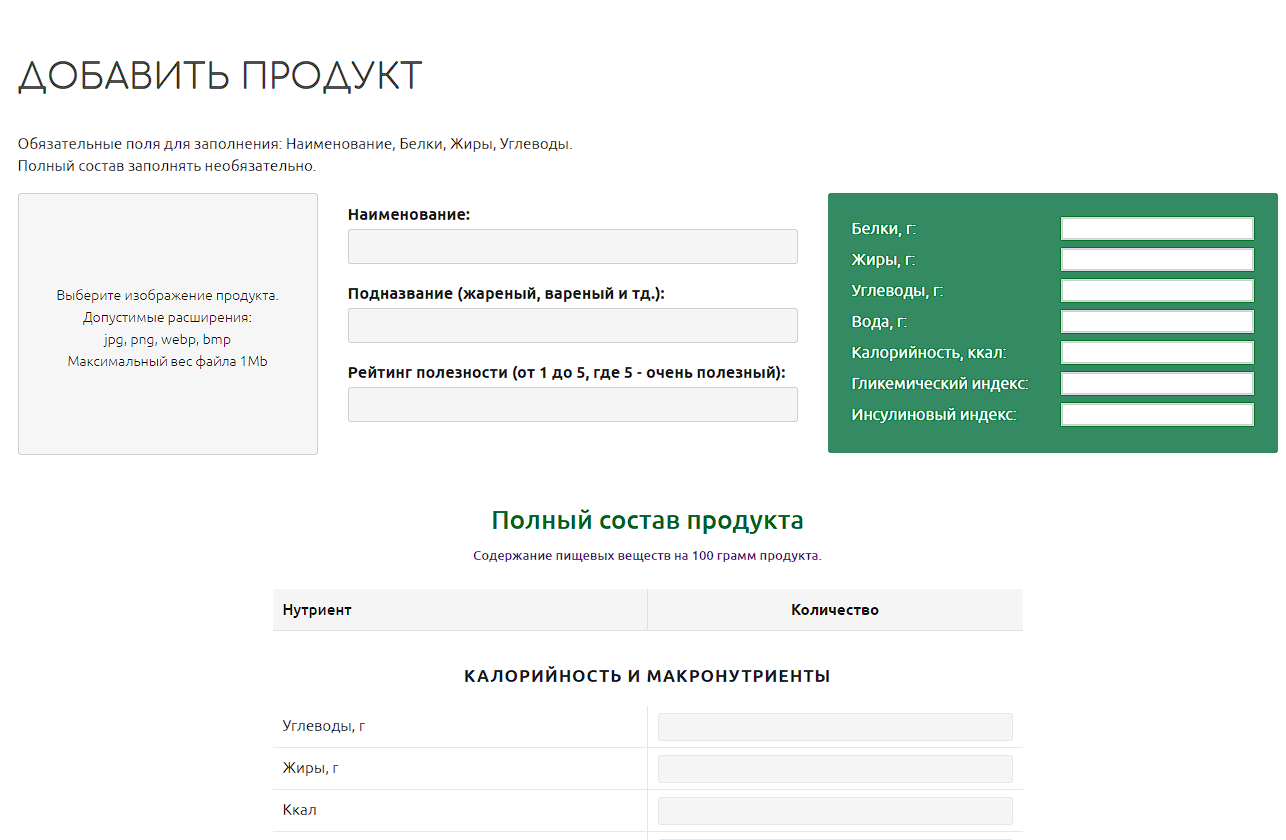Focus the Жиры, г quantity field in table

835,769
